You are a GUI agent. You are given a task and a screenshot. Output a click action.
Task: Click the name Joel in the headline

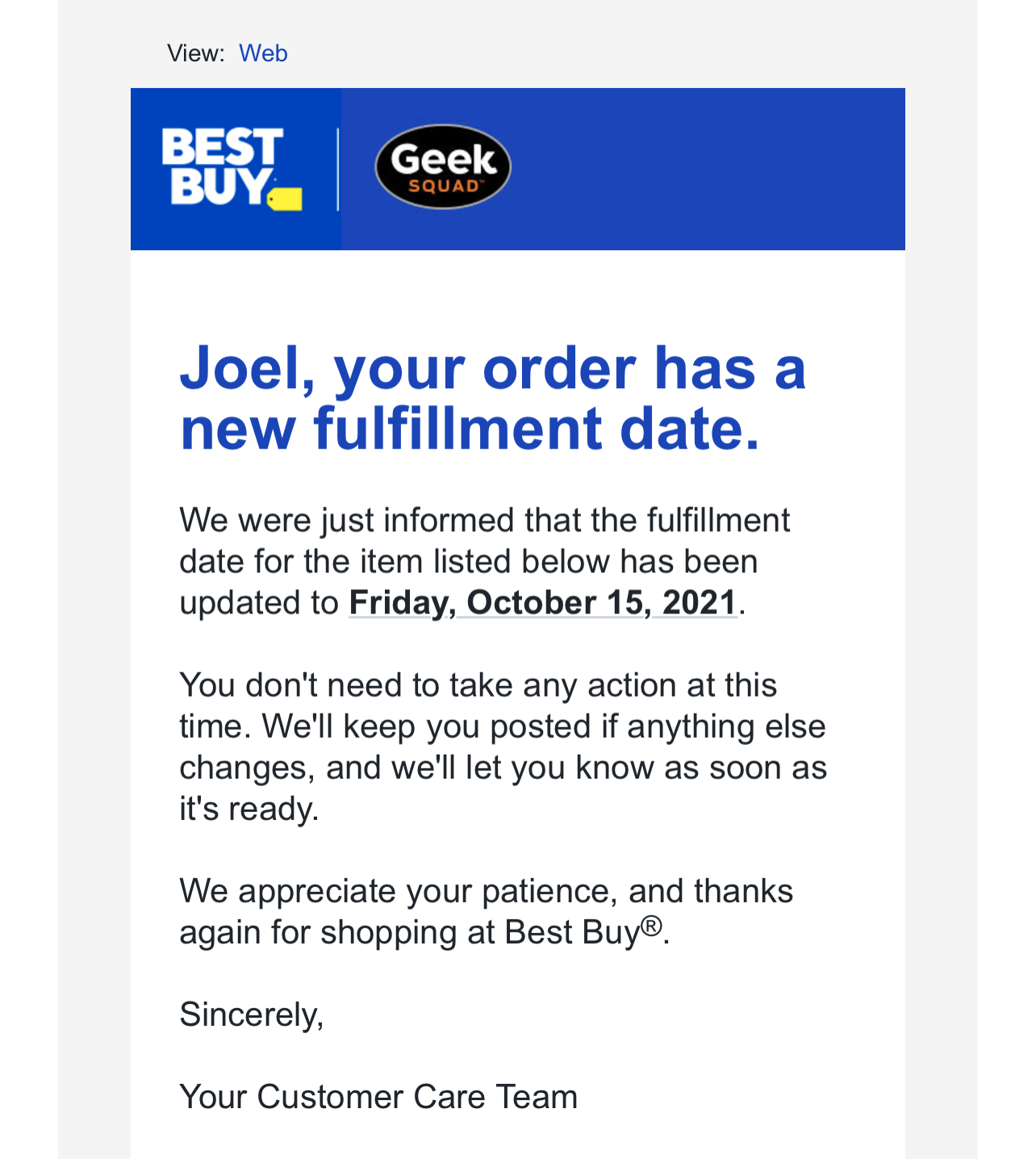click(x=242, y=369)
